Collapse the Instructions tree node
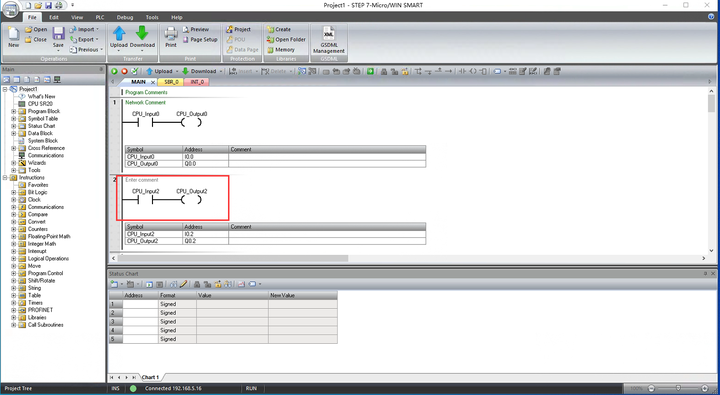 5,177
